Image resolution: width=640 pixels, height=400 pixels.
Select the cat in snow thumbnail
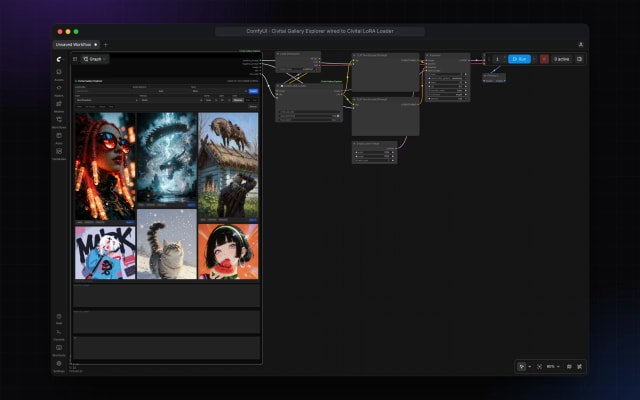click(167, 244)
